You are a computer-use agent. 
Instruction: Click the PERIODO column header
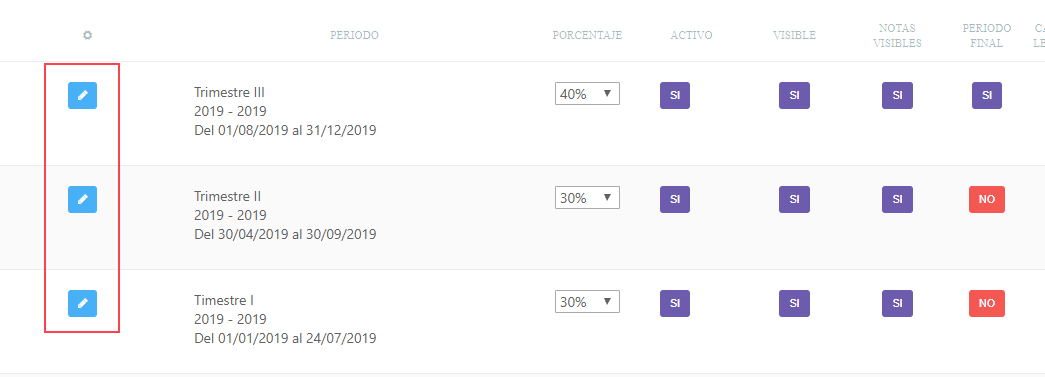(x=355, y=35)
